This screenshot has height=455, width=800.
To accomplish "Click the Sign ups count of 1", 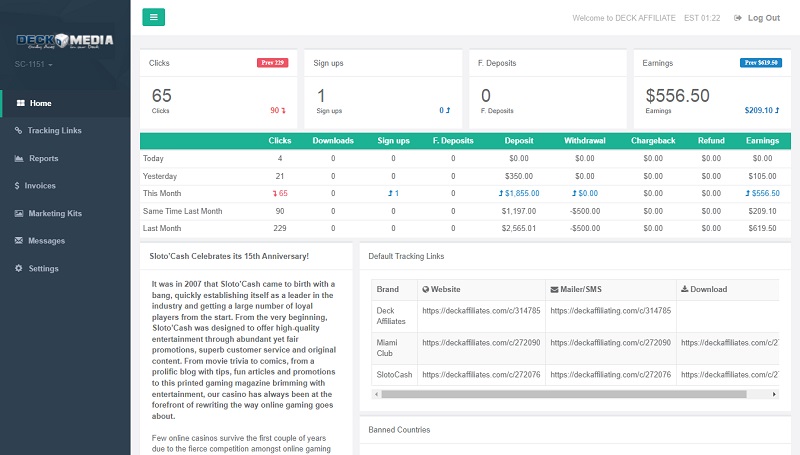I will [321, 95].
